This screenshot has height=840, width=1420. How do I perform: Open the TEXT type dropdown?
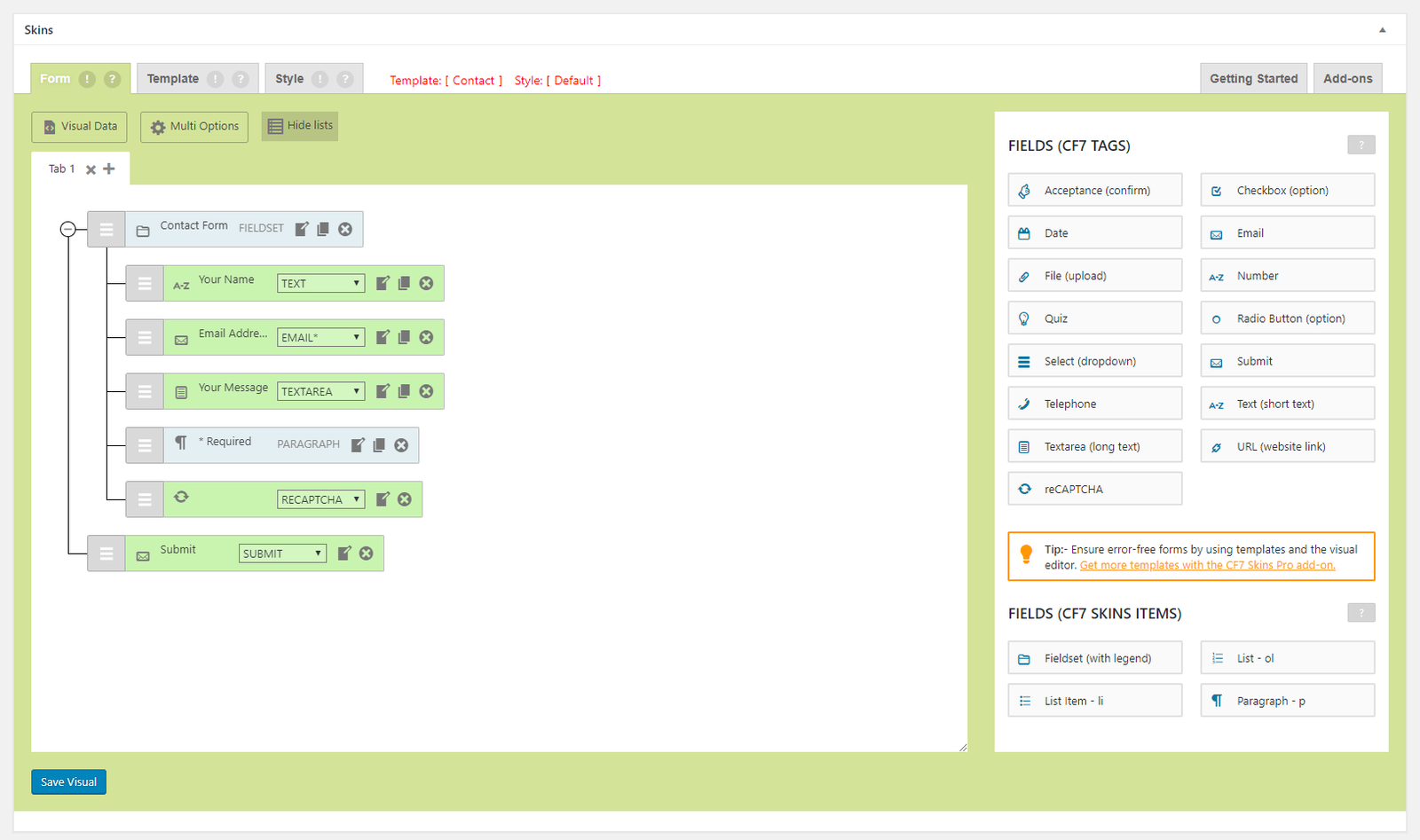[x=320, y=284]
